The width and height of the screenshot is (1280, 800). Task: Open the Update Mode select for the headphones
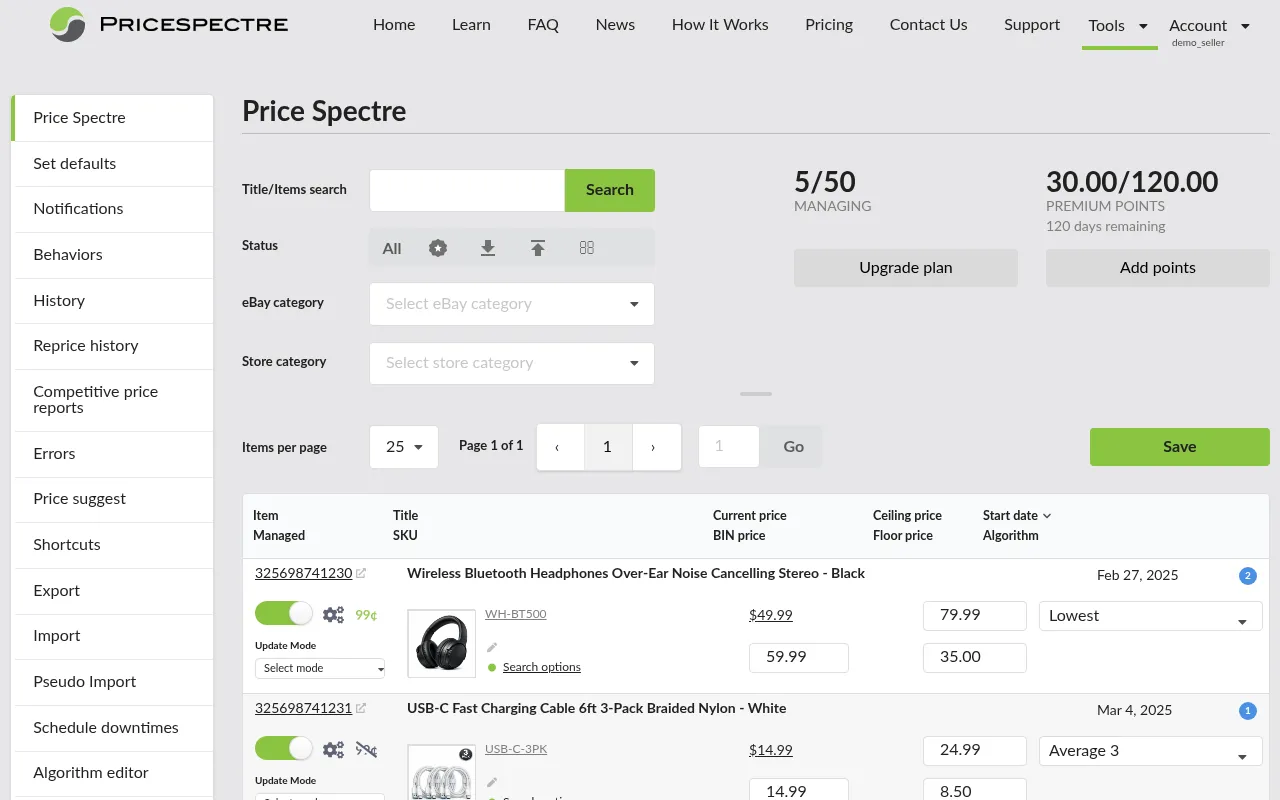(319, 668)
